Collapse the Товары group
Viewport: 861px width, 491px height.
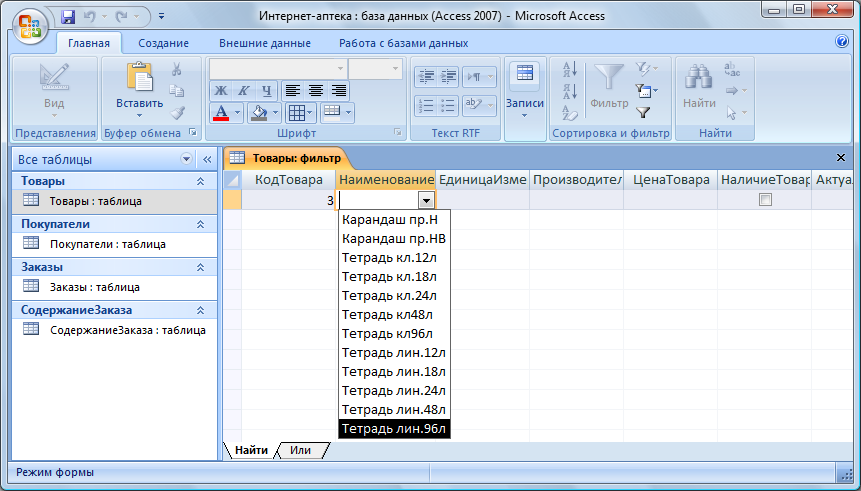[200, 181]
